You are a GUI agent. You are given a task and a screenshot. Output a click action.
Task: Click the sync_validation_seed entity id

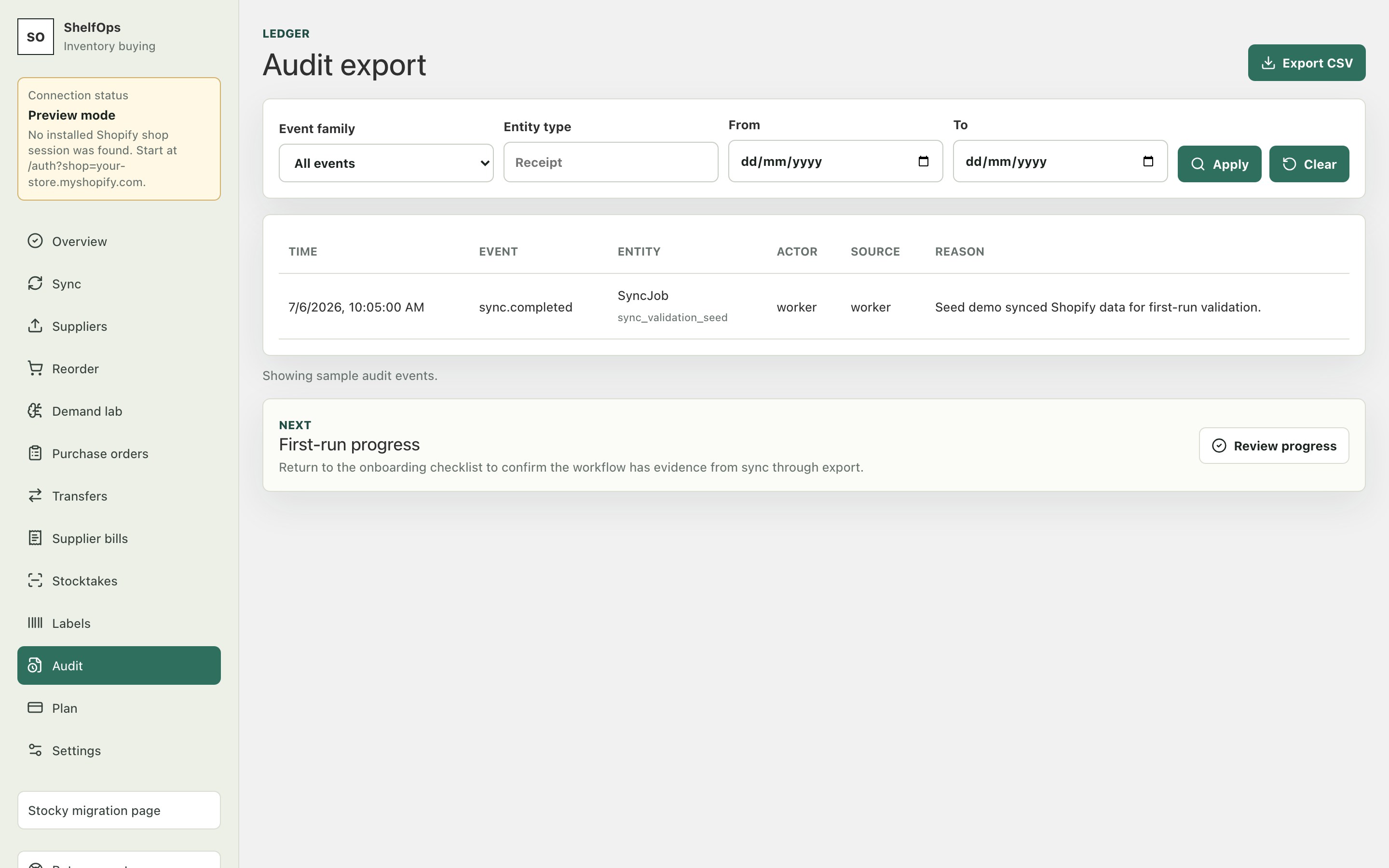coord(672,317)
